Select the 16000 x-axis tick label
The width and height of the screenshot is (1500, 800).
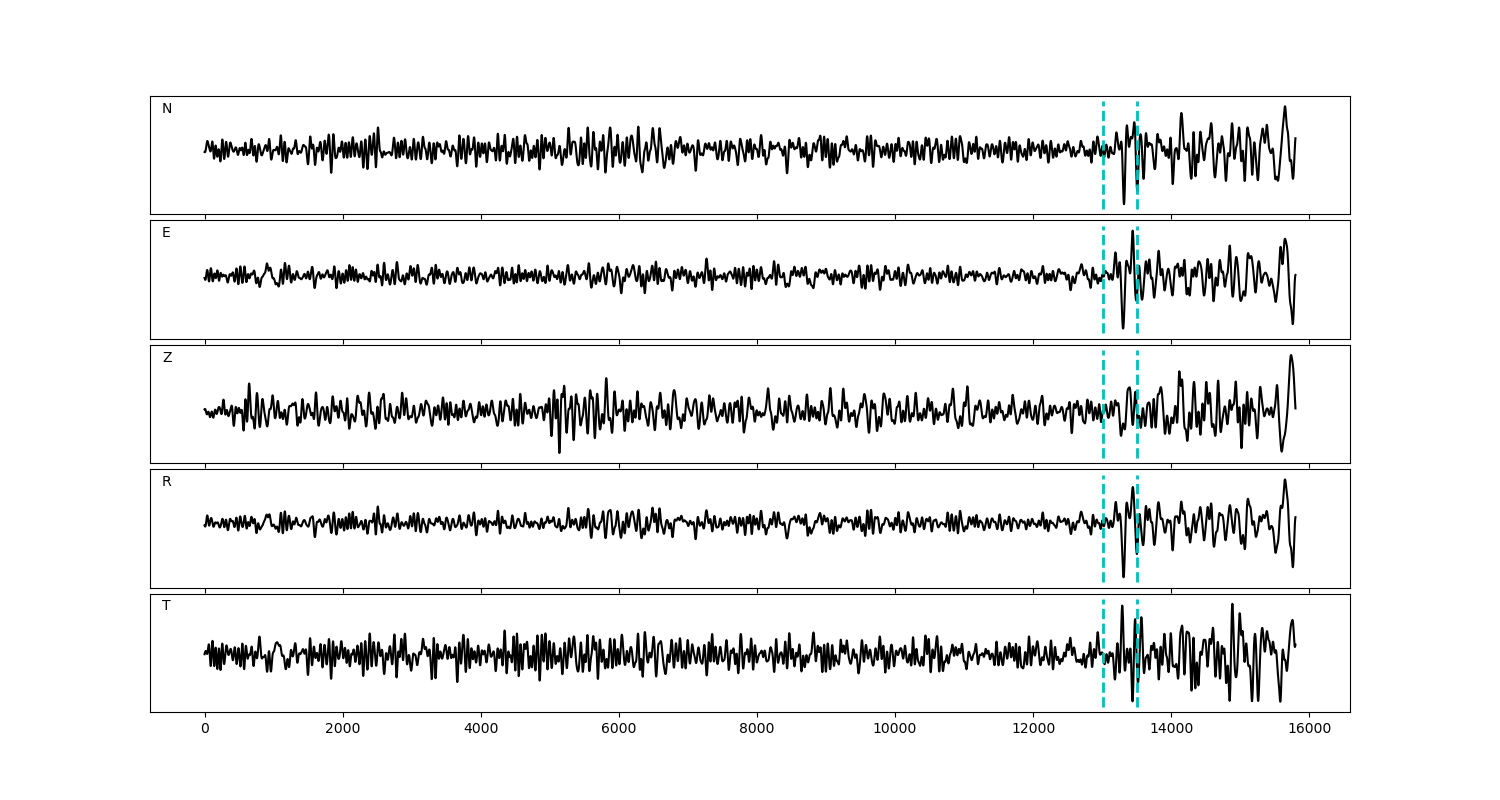pos(1309,730)
